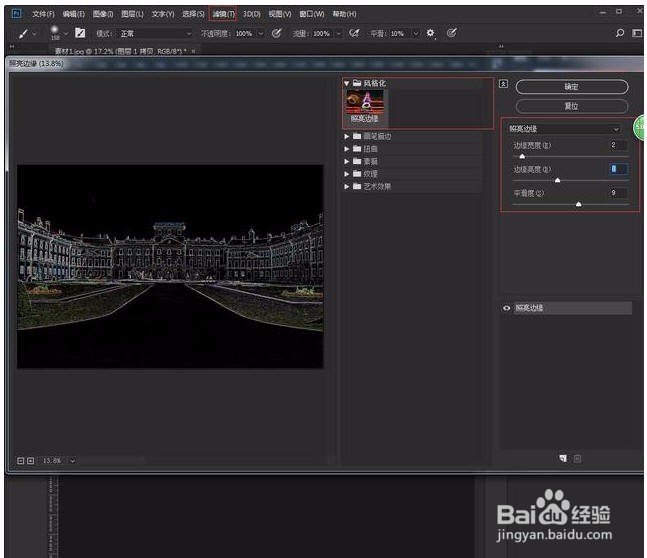Open the workspace switcher icon

(x=637, y=33)
